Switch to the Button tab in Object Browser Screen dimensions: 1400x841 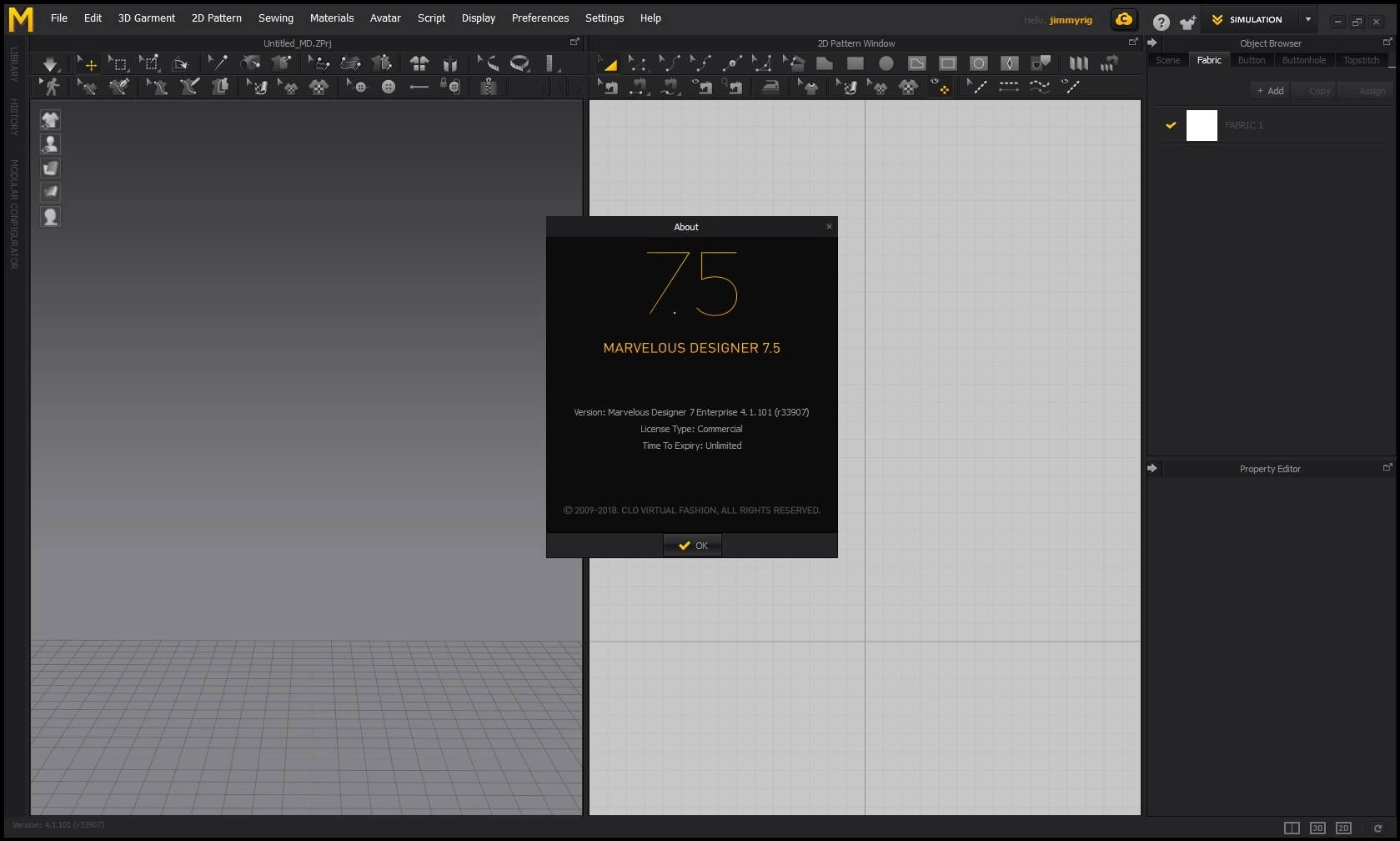(x=1251, y=60)
